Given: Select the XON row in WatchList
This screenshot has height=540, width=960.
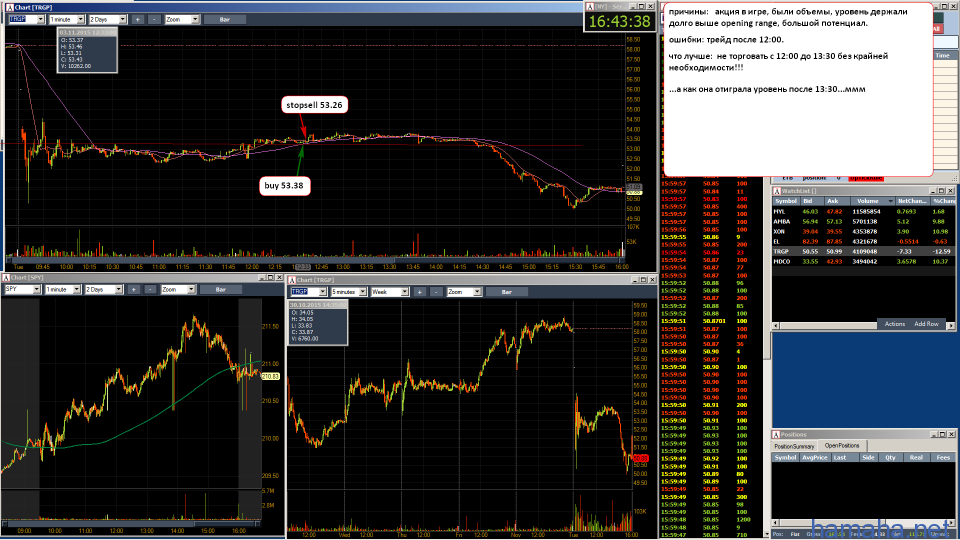Looking at the screenshot, I should pyautogui.click(x=863, y=231).
